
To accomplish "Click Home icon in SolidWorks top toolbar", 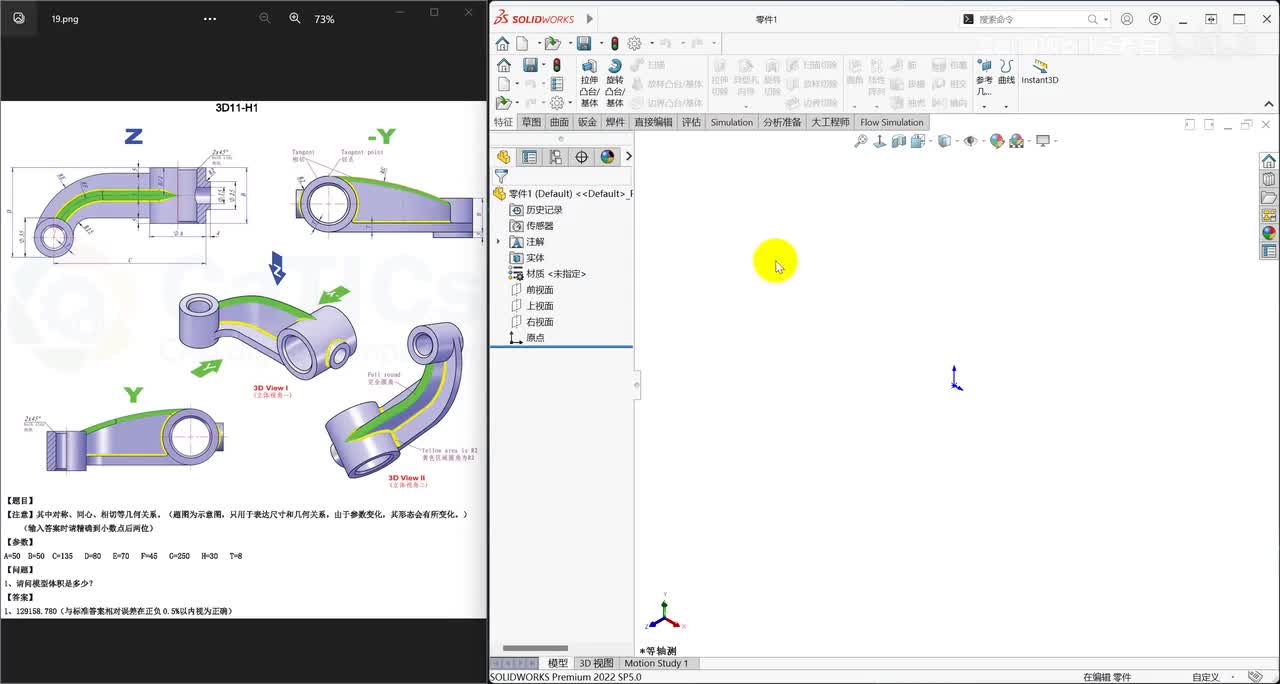I will [x=502, y=43].
